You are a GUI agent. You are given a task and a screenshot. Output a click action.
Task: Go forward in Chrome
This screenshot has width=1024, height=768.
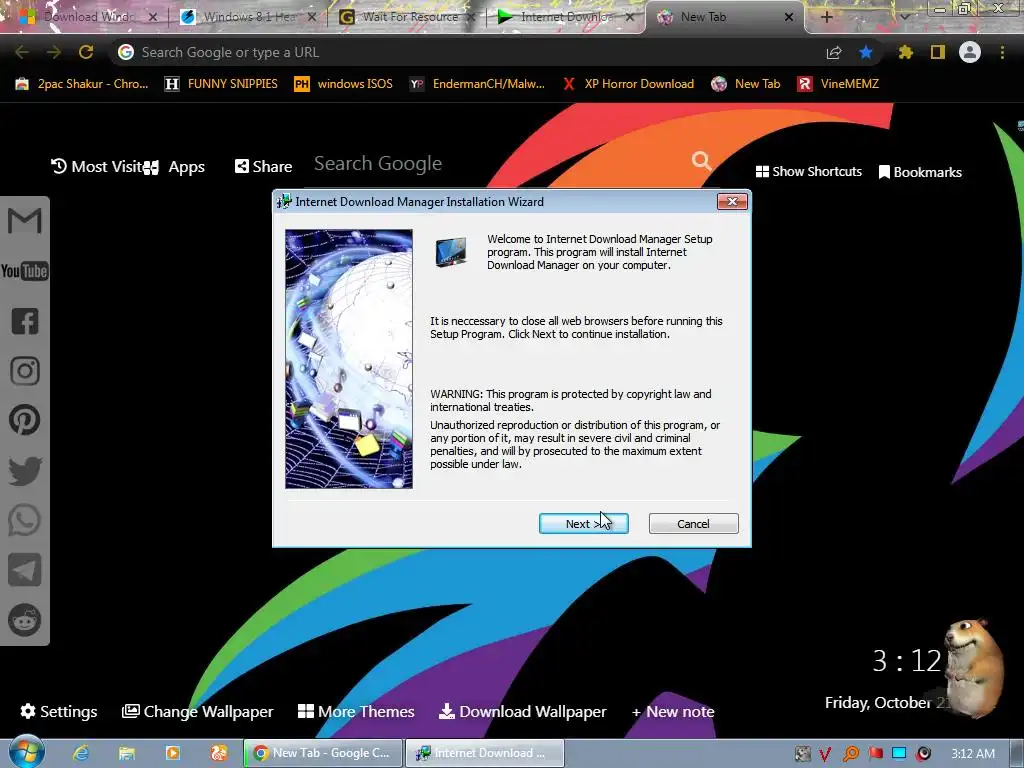[54, 52]
